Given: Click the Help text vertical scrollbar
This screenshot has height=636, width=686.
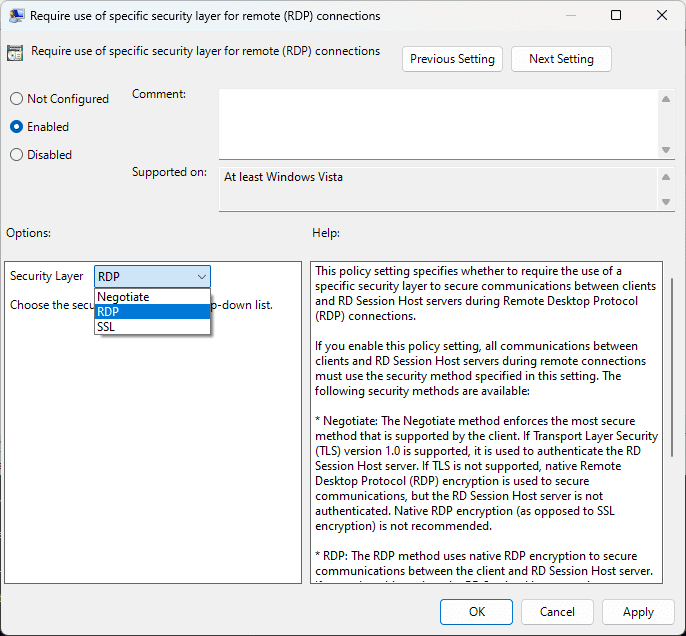Looking at the screenshot, I should coord(672,360).
